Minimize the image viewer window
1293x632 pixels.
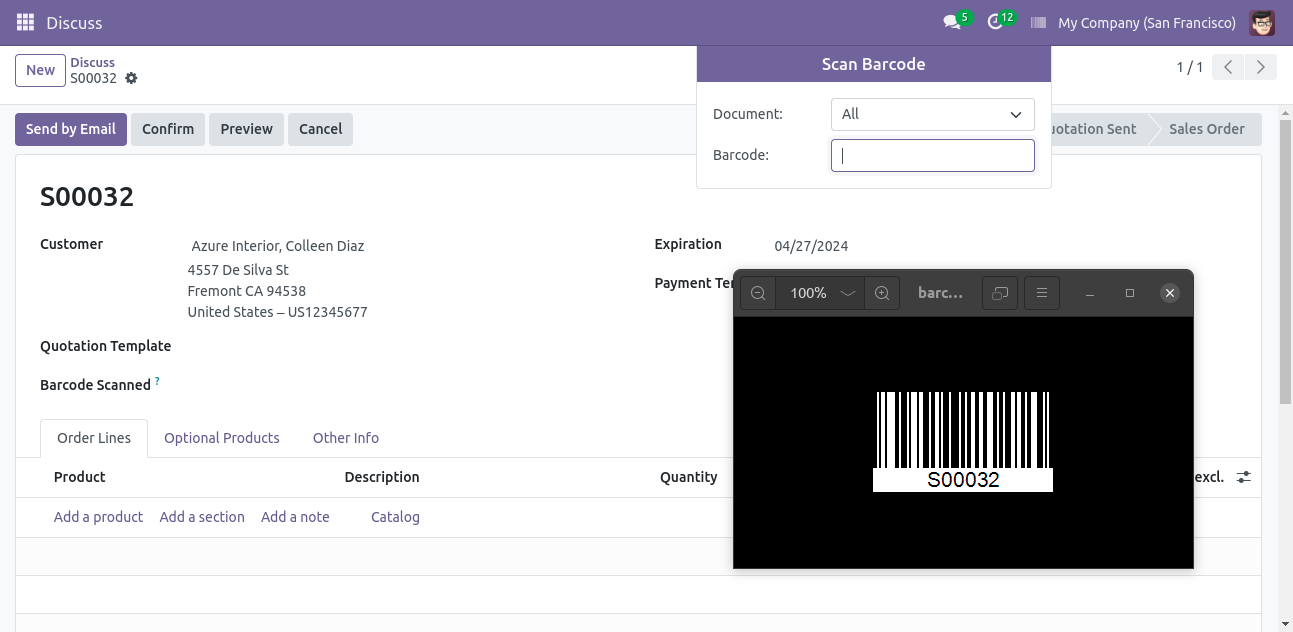click(x=1090, y=293)
